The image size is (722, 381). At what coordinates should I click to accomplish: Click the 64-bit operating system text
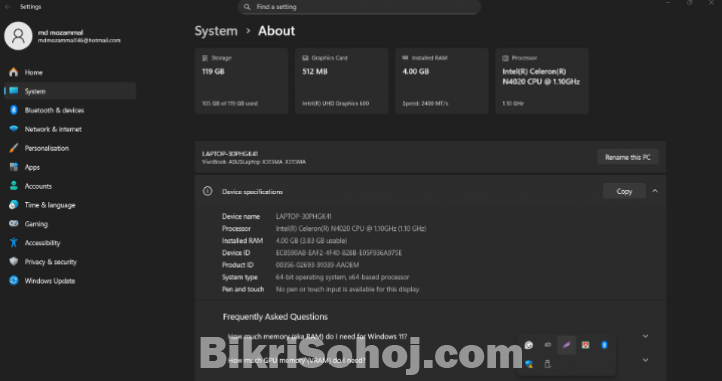coord(342,277)
